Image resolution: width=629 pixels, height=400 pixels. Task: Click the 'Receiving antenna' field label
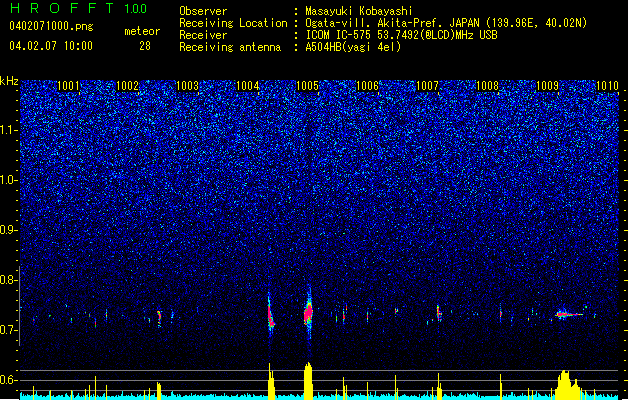pos(230,47)
